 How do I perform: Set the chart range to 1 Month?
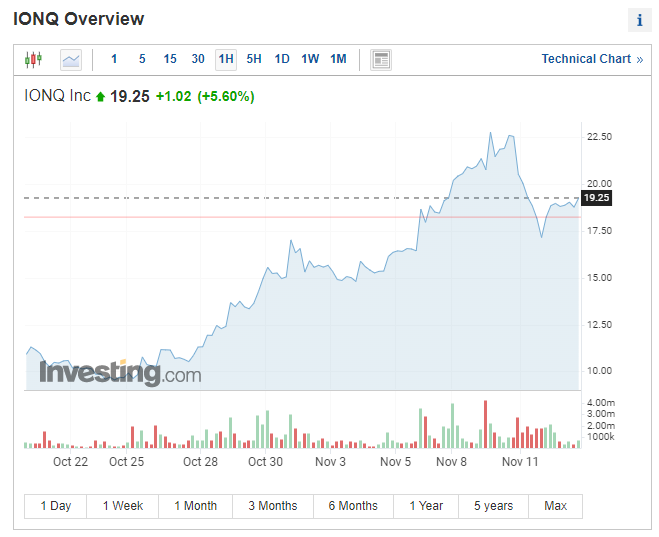(x=195, y=506)
